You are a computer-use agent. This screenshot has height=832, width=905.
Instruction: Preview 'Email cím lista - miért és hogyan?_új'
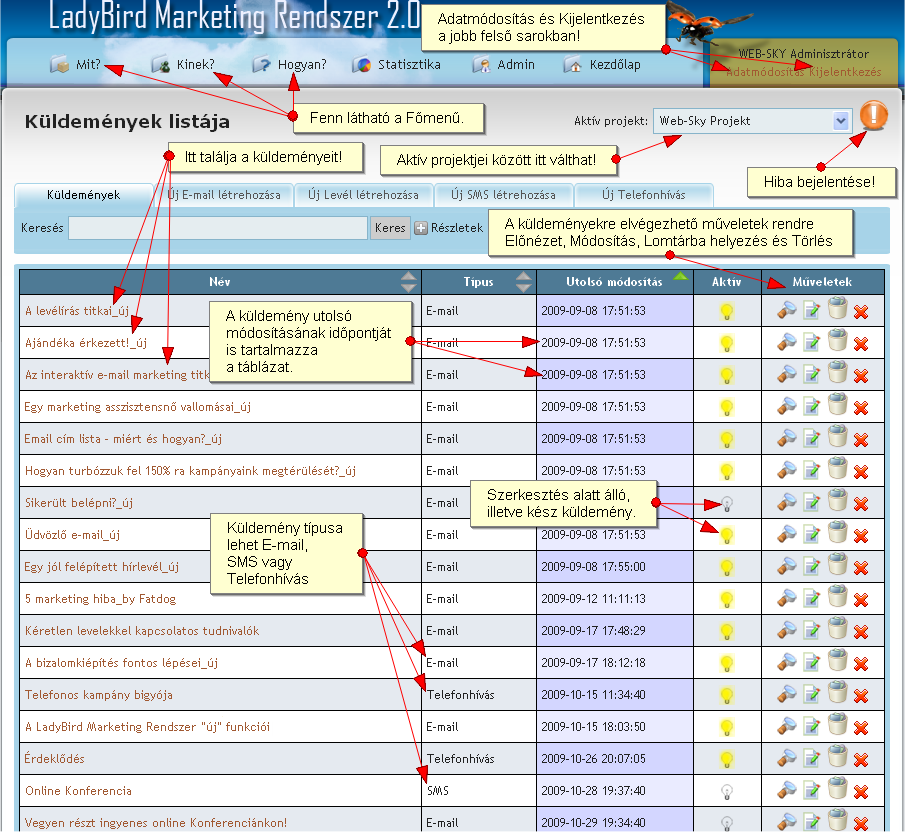786,439
